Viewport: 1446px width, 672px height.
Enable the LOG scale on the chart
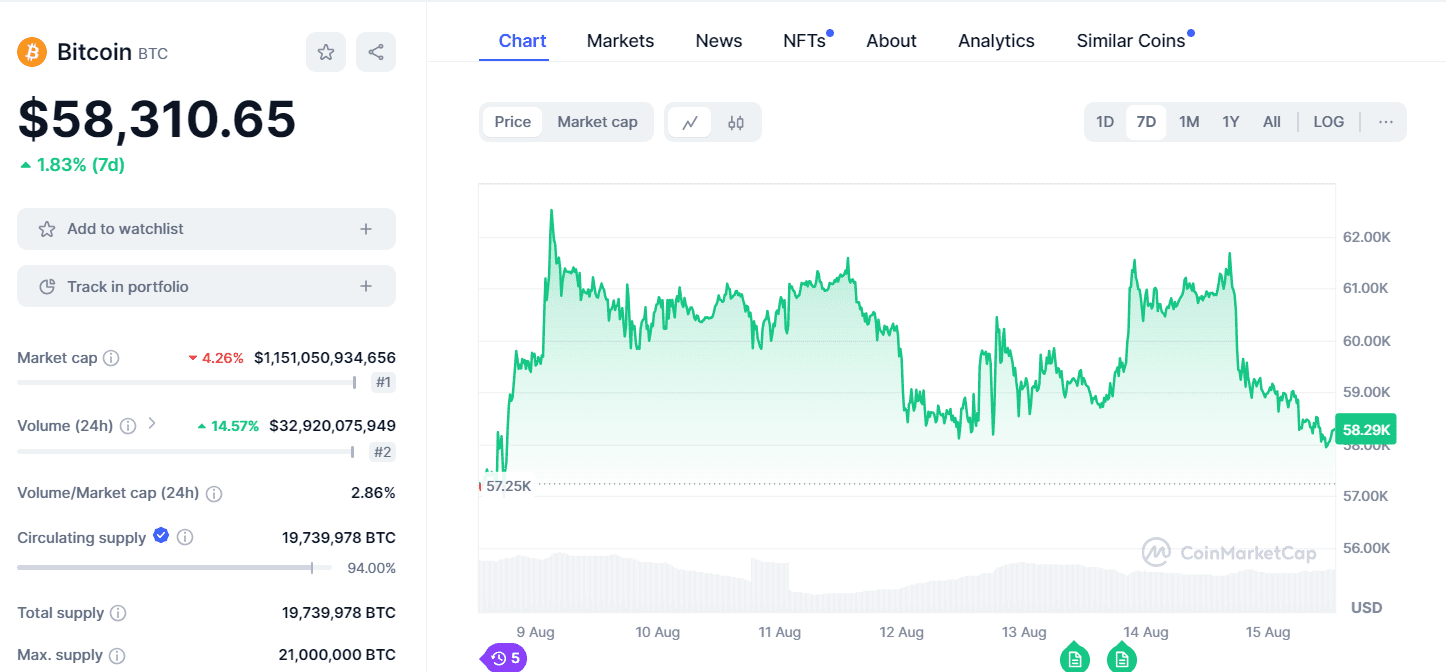1328,121
